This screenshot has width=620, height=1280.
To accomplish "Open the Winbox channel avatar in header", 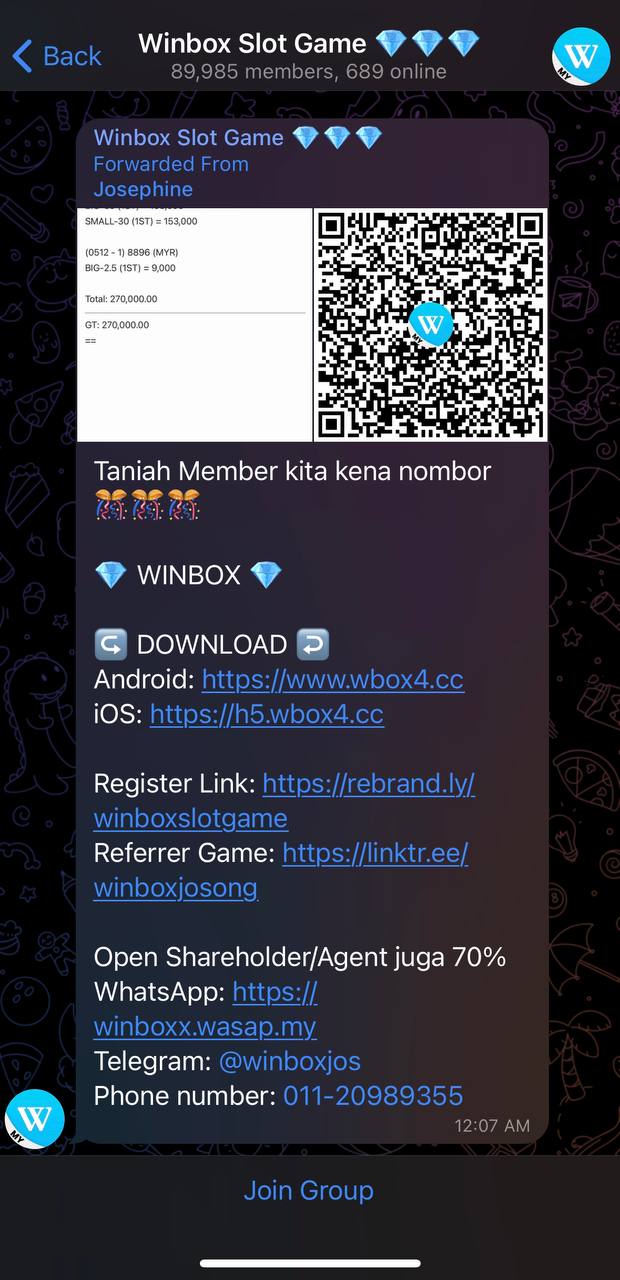I will tap(581, 56).
